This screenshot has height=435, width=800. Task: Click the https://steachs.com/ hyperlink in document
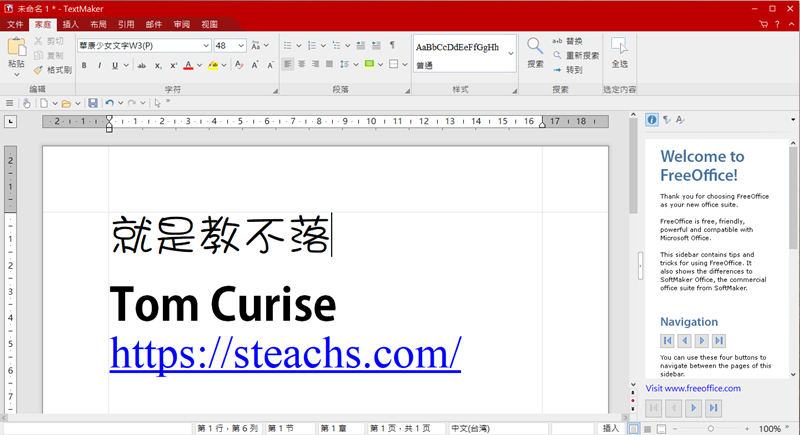(x=285, y=353)
